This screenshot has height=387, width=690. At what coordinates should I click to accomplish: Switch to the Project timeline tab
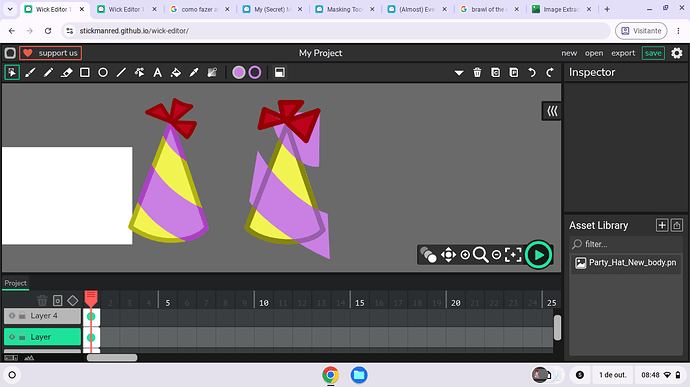(15, 283)
